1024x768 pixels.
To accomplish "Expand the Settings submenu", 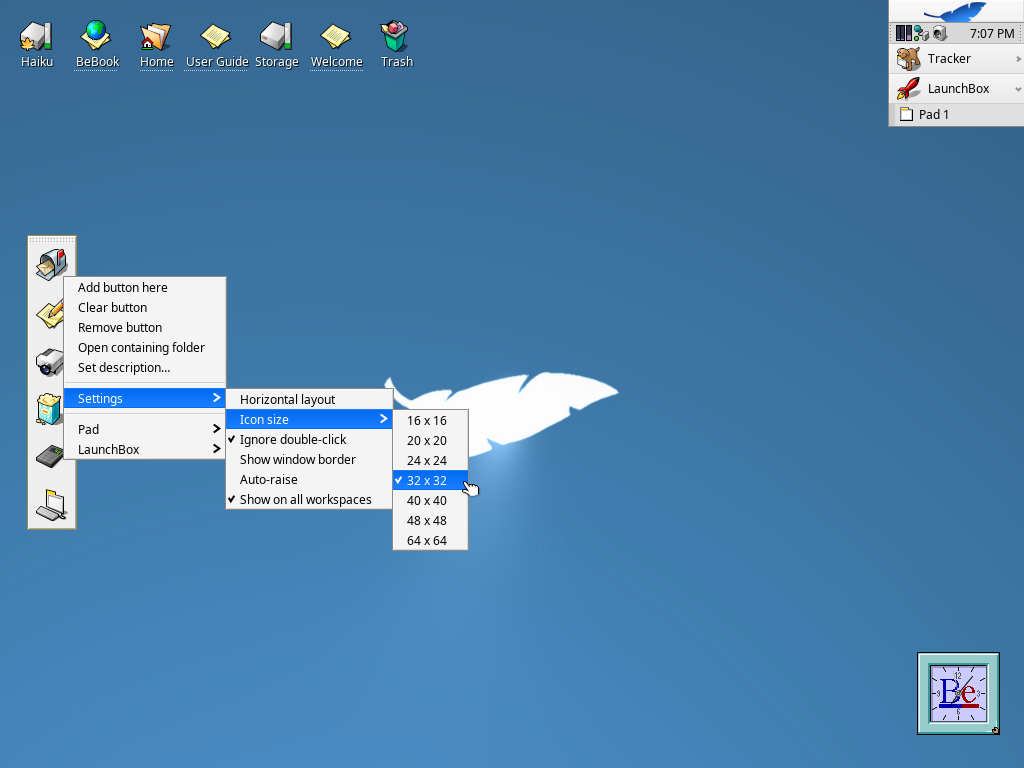I will (x=145, y=398).
